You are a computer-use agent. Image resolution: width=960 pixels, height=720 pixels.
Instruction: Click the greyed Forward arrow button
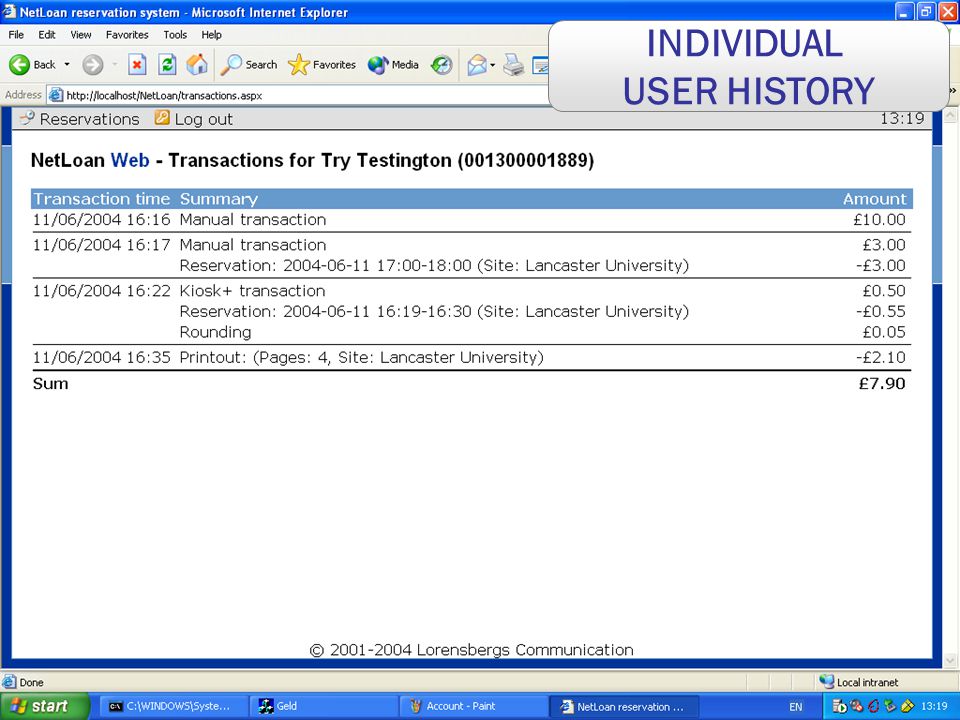tap(93, 64)
